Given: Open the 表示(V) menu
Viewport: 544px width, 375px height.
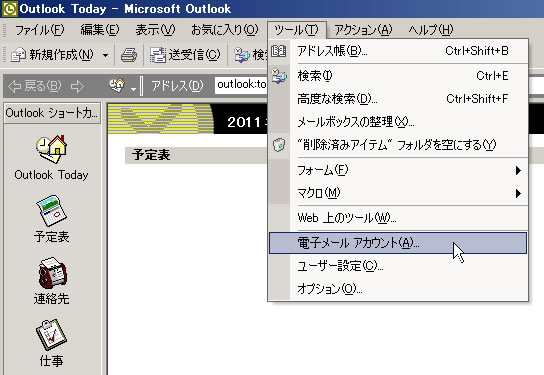Looking at the screenshot, I should click(x=155, y=30).
